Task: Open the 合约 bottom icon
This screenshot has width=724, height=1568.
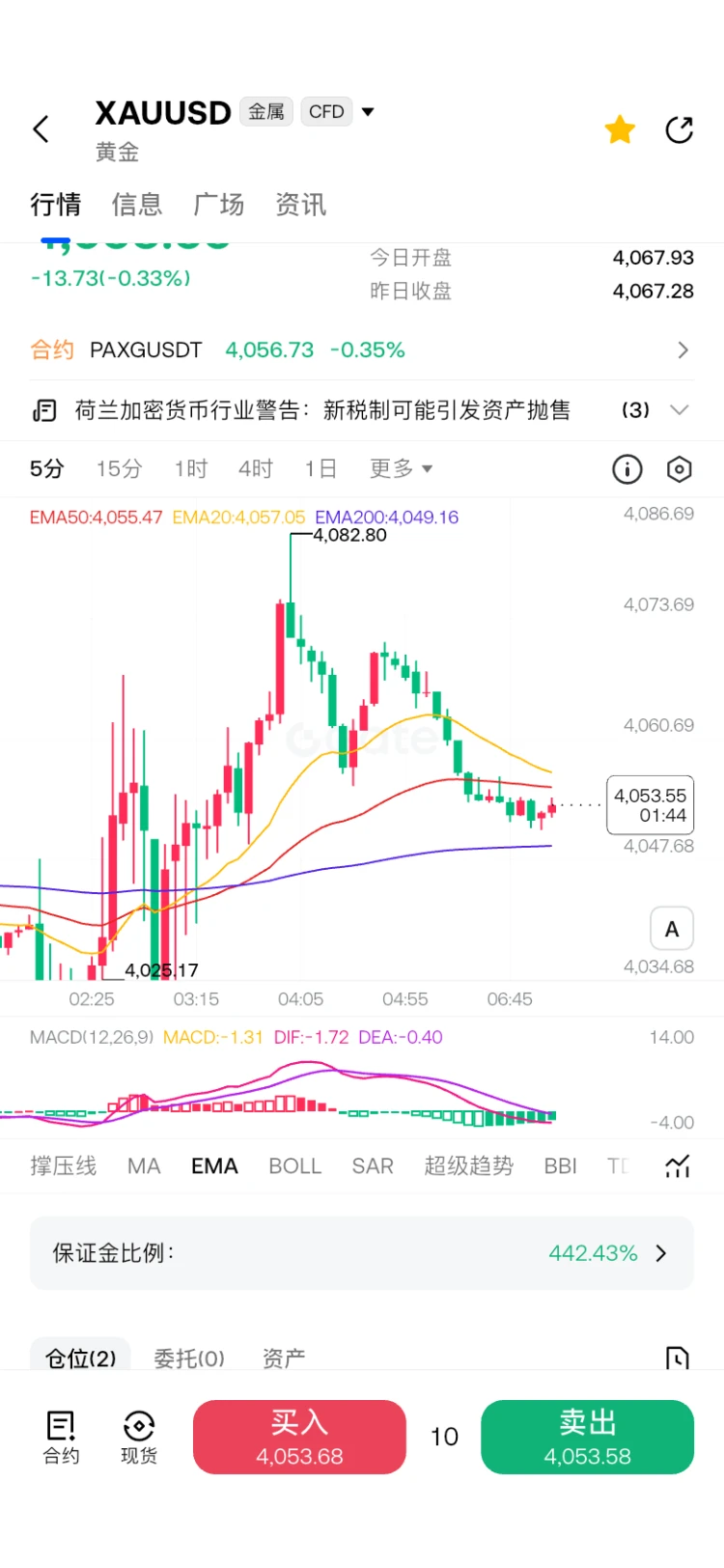Action: point(61,1438)
